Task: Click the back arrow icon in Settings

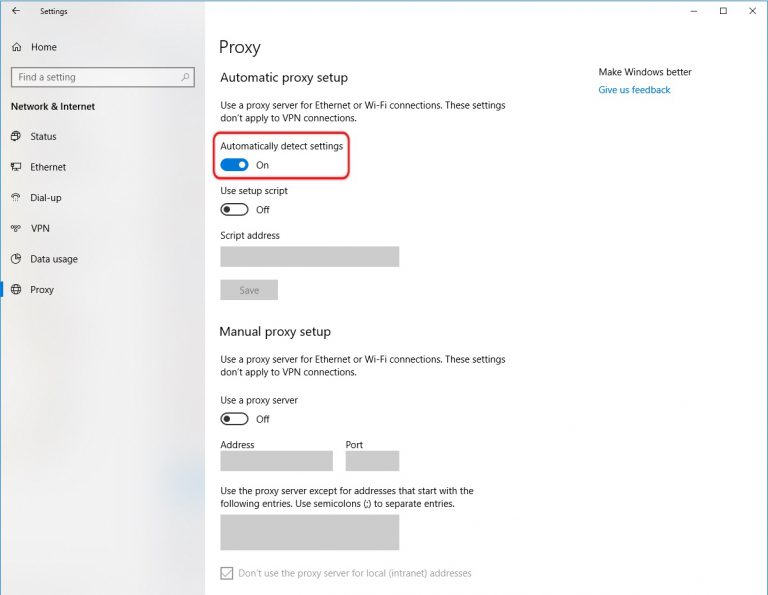Action: [16, 11]
